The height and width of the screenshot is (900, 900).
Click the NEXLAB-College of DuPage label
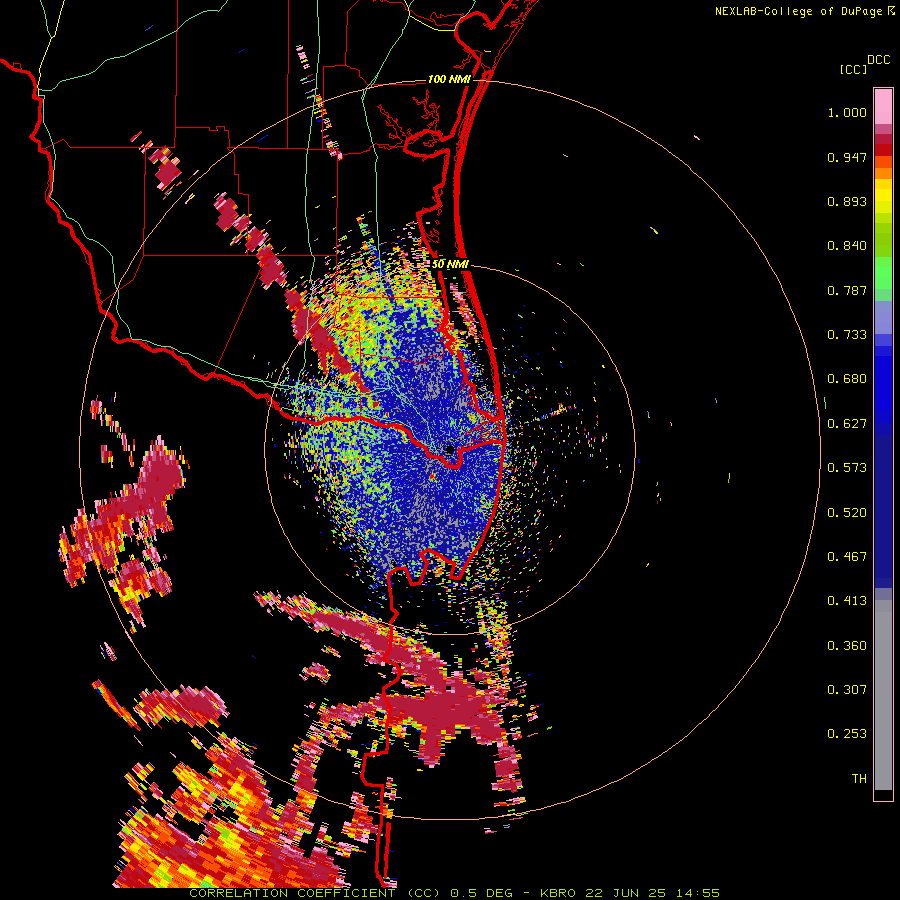[x=798, y=11]
